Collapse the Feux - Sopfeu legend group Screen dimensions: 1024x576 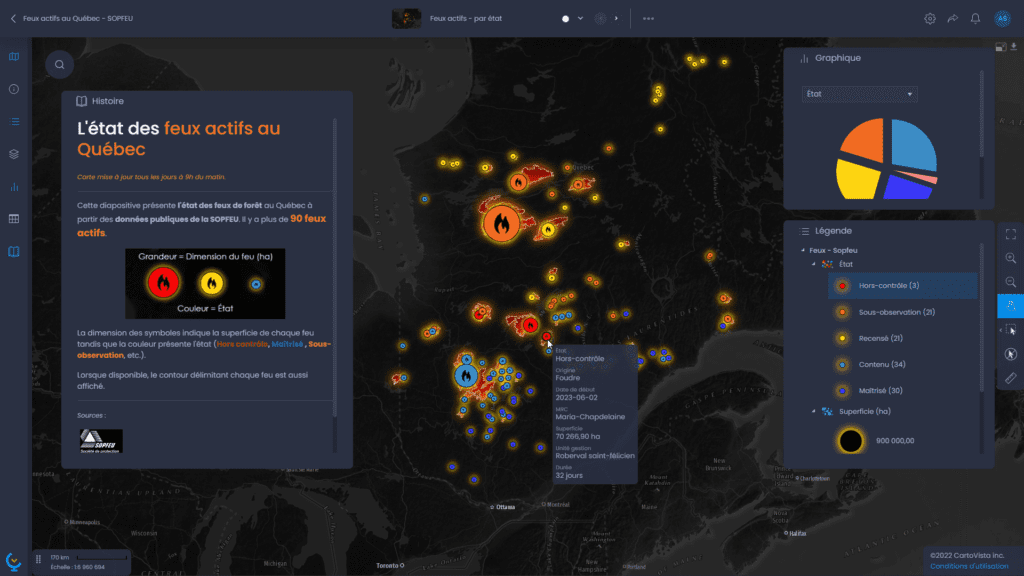click(x=803, y=250)
